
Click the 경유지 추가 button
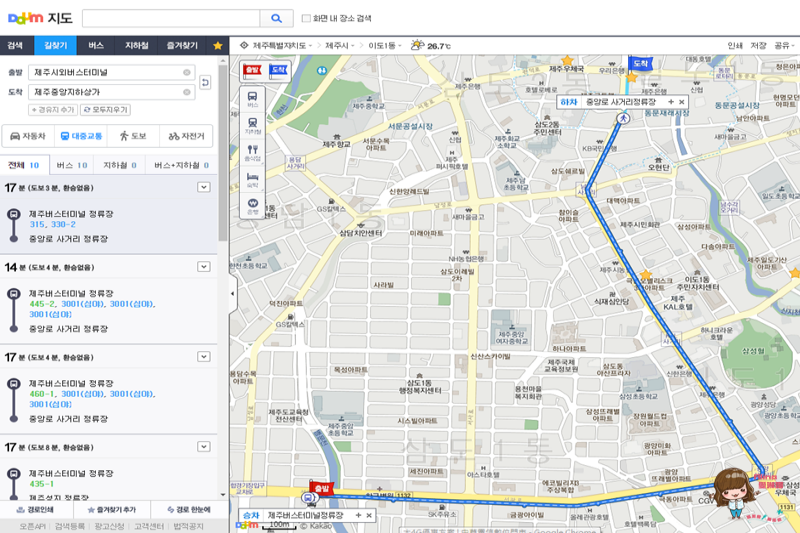[x=53, y=110]
